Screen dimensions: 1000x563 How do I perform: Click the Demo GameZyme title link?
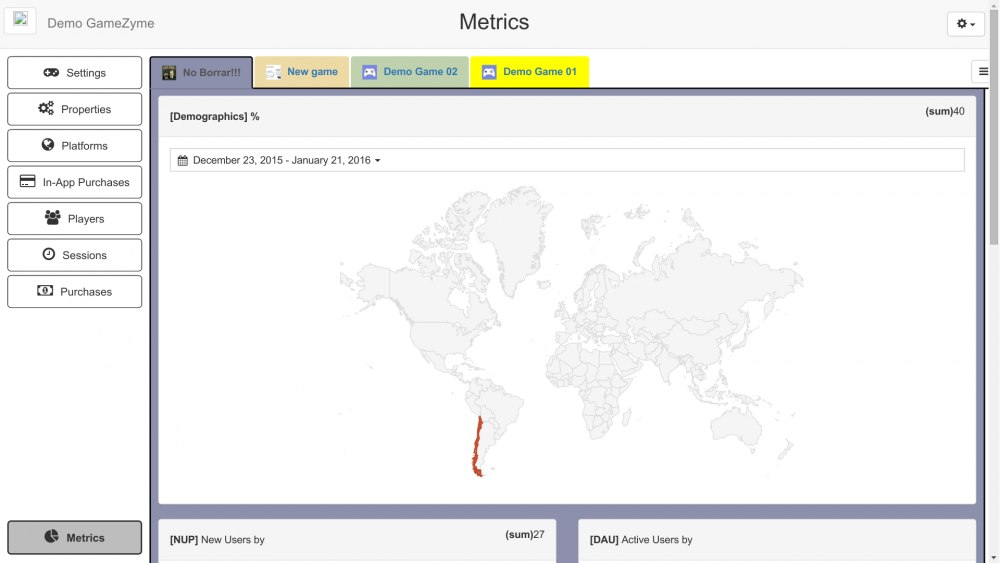(101, 23)
